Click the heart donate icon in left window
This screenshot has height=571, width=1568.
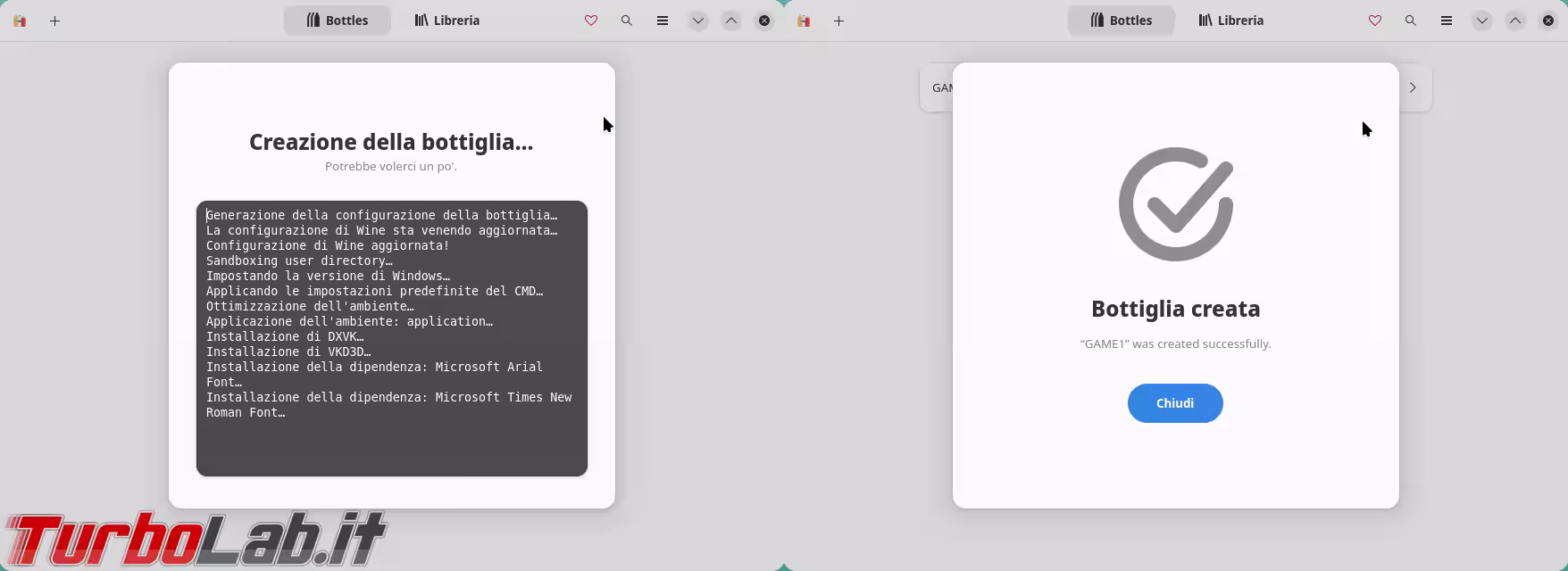pos(591,21)
